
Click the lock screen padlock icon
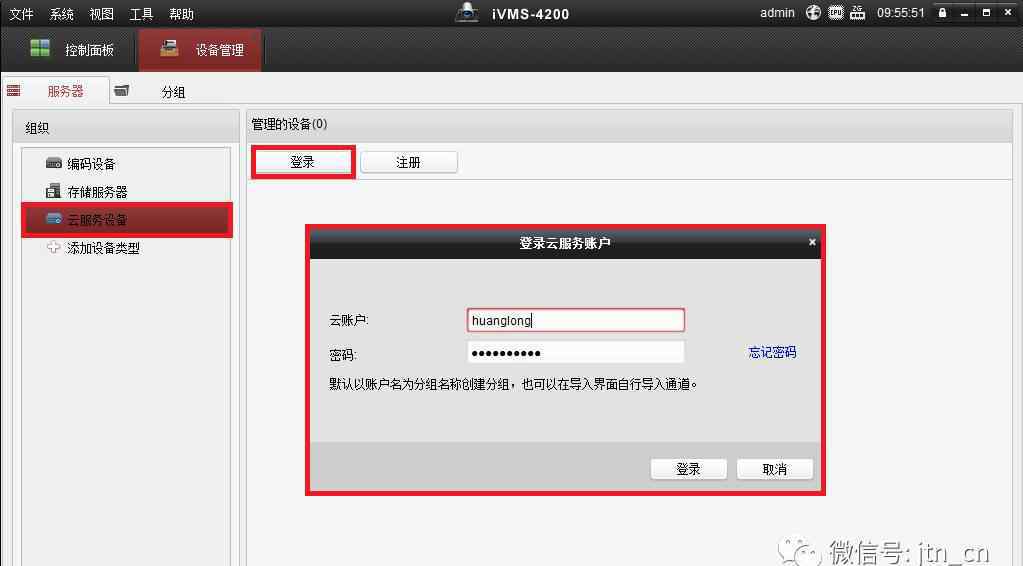click(941, 13)
